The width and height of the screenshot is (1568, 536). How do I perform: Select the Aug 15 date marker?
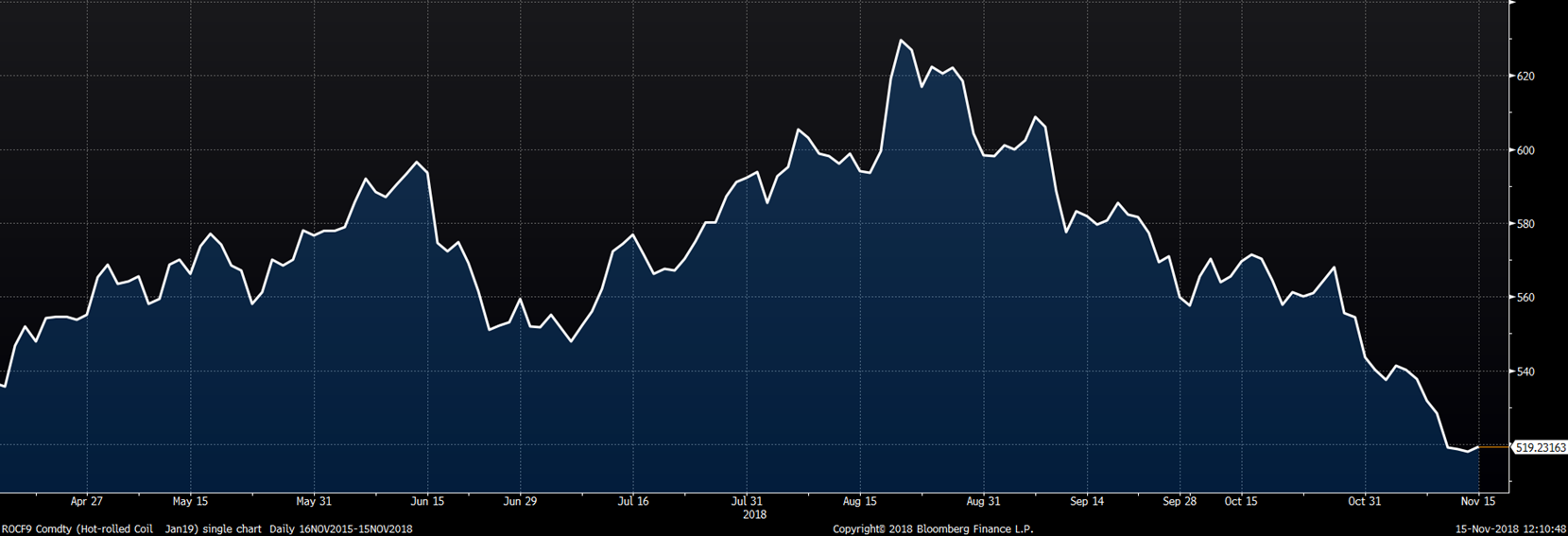[859, 502]
